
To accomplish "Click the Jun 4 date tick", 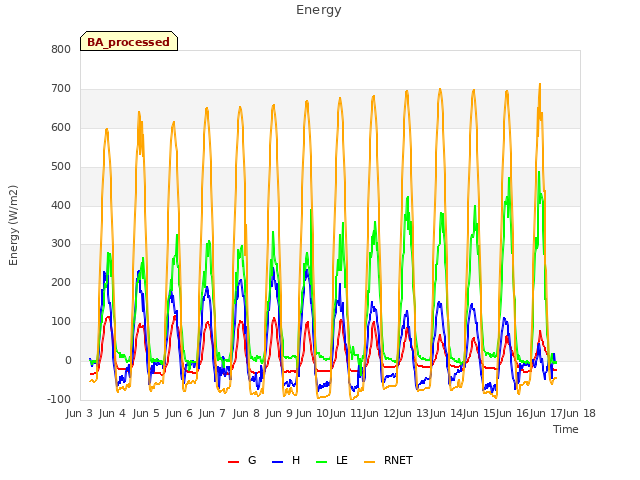I will tap(112, 413).
